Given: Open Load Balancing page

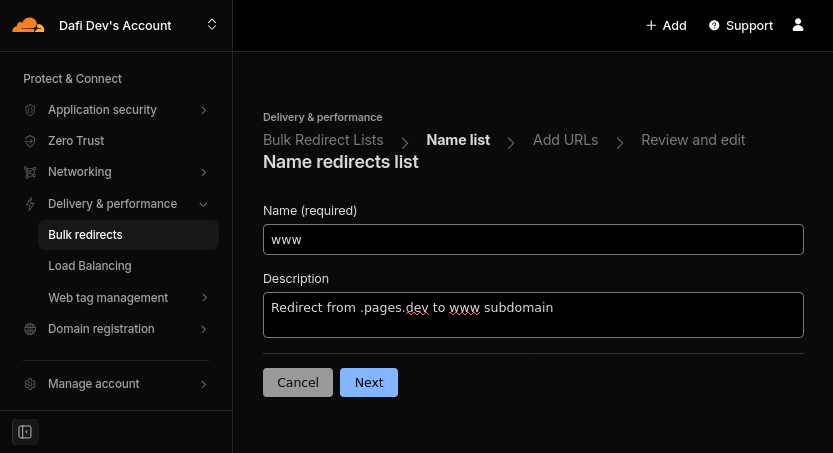Looking at the screenshot, I should click(x=90, y=266).
